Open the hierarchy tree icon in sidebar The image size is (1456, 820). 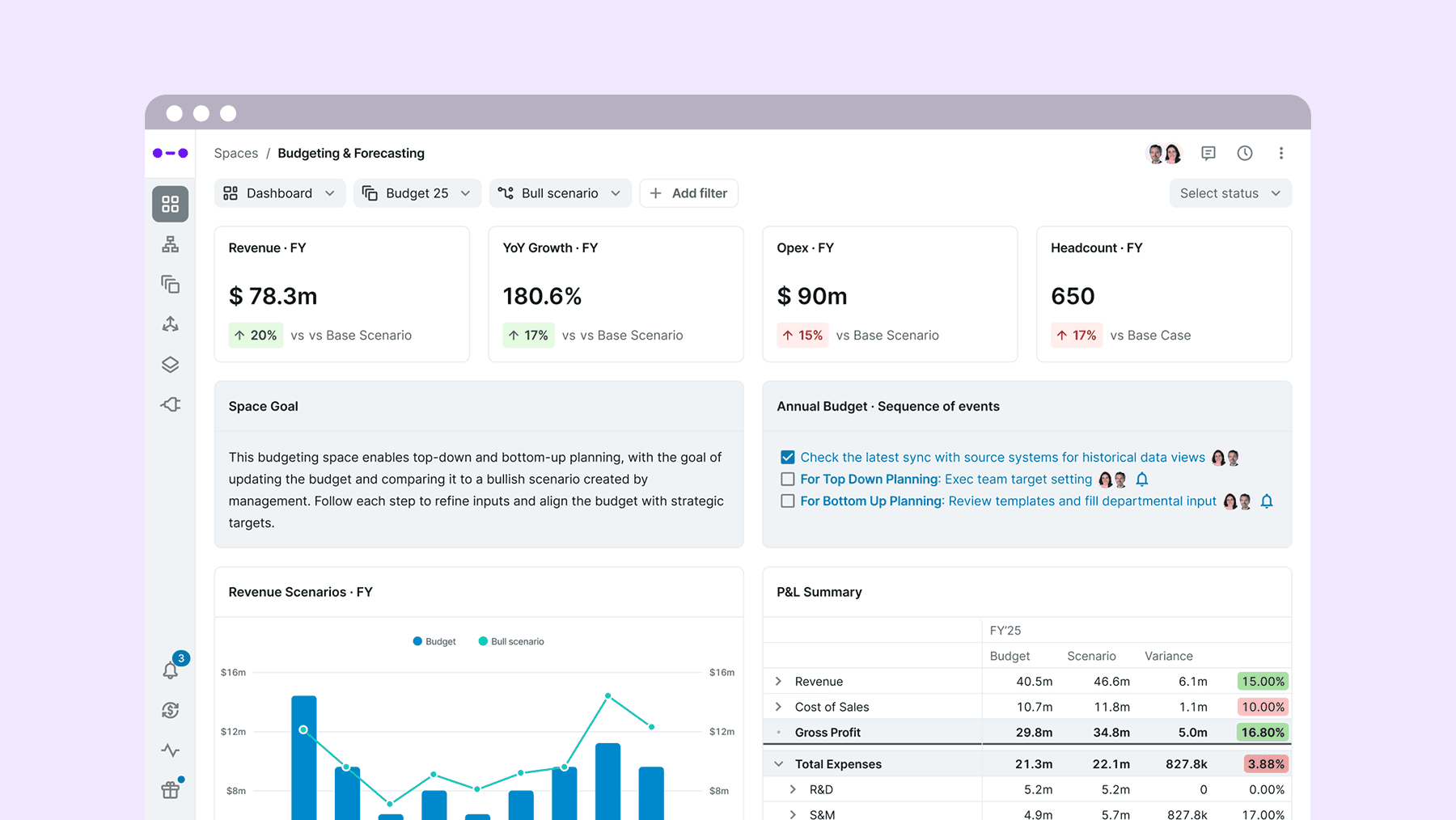170,244
